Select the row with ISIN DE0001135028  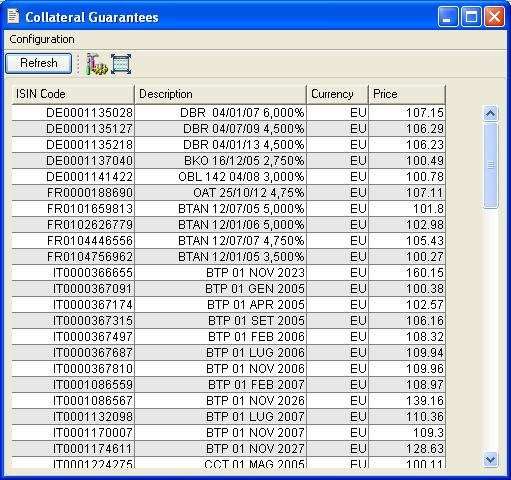click(x=229, y=113)
